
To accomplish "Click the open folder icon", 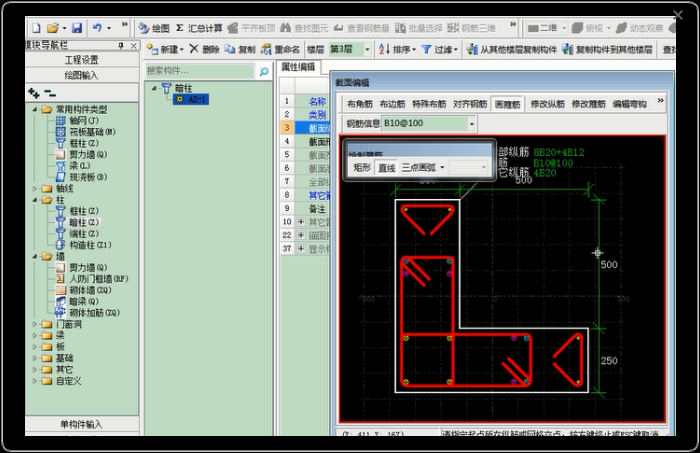I will point(53,29).
